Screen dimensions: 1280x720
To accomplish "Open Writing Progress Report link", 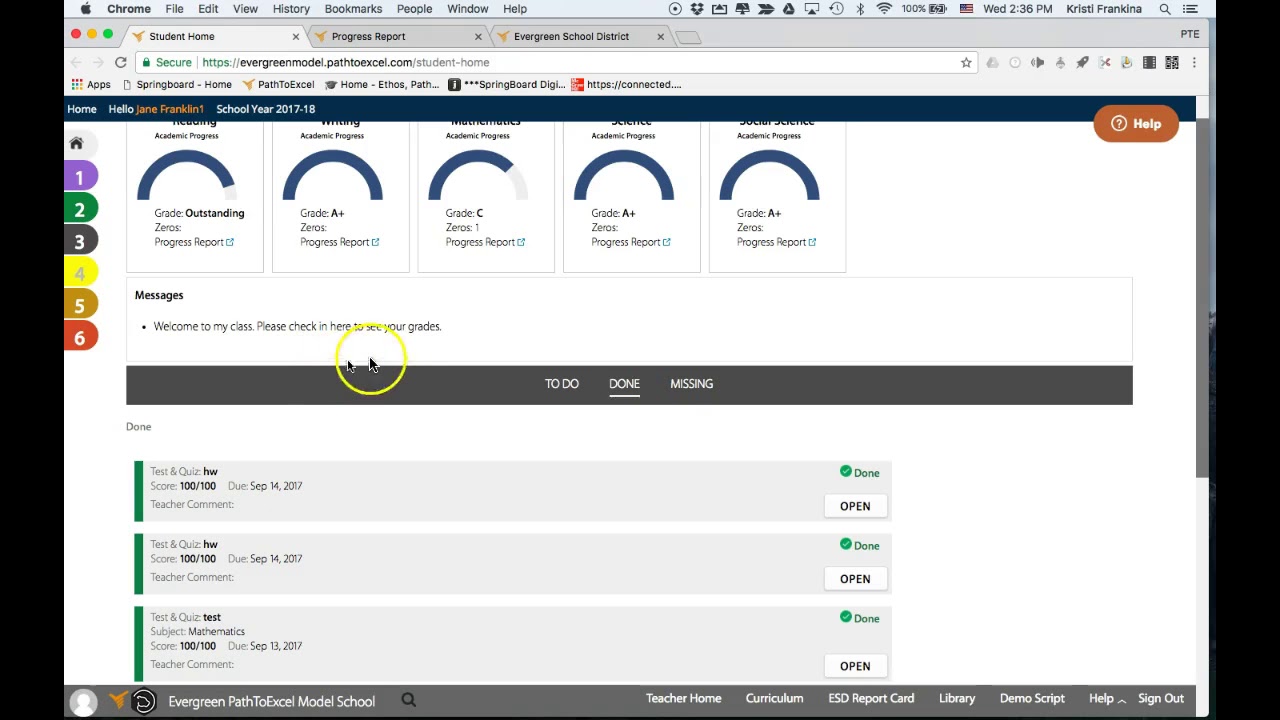I will point(339,242).
